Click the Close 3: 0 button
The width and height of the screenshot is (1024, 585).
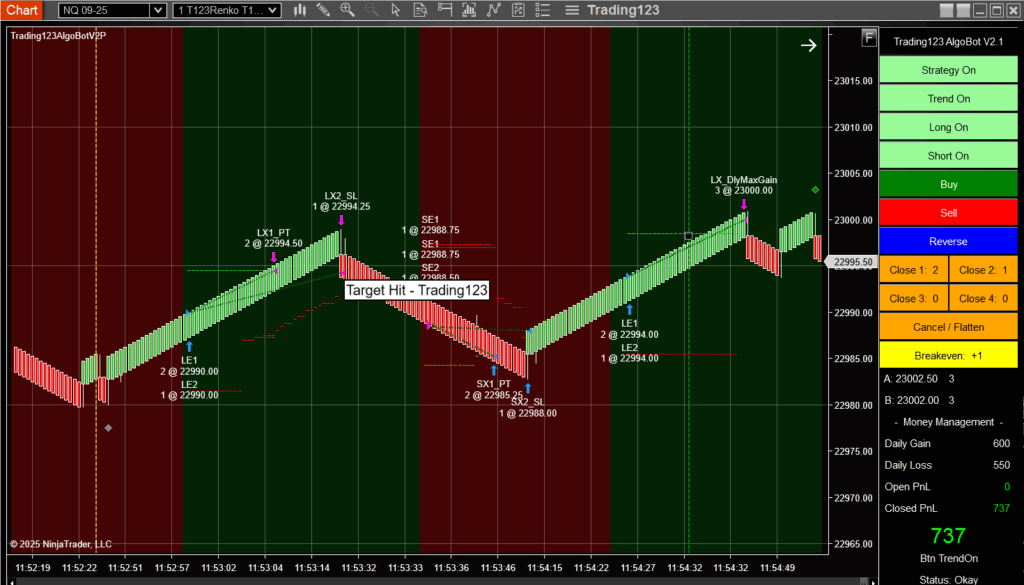(914, 298)
